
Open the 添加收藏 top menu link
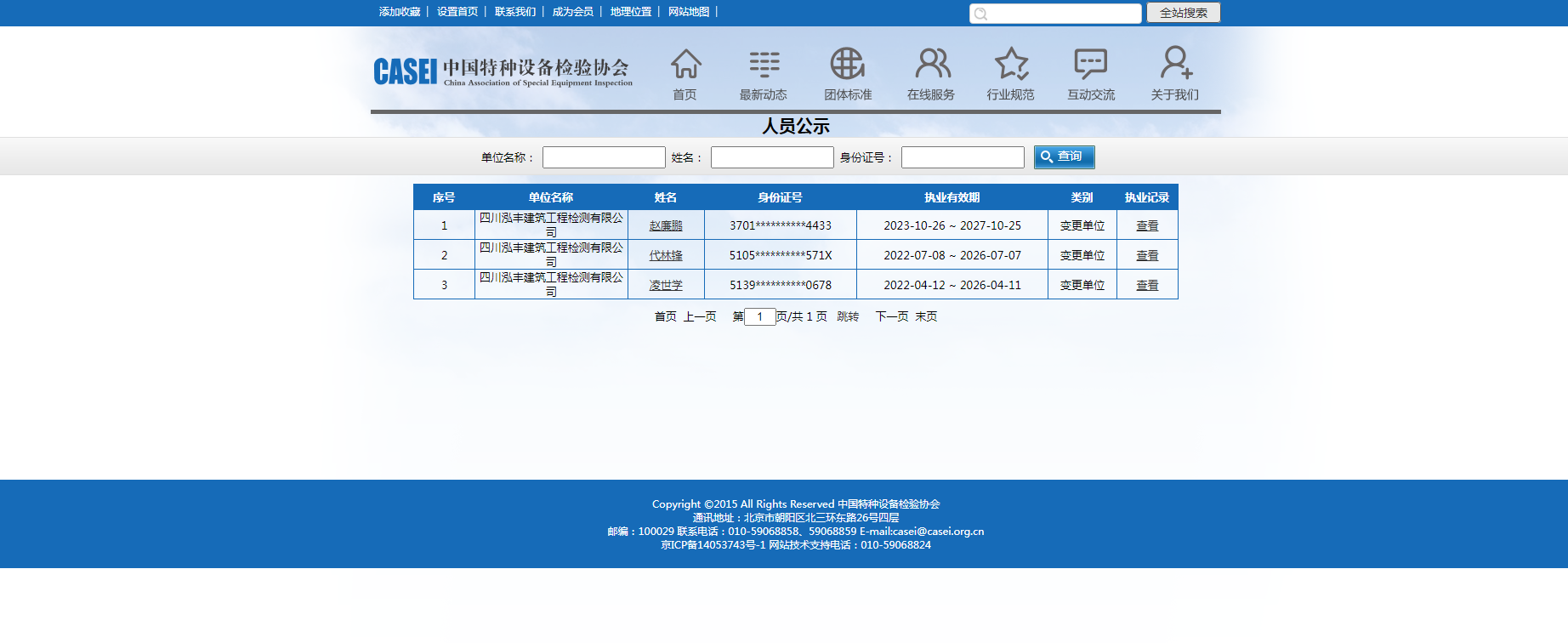(400, 12)
